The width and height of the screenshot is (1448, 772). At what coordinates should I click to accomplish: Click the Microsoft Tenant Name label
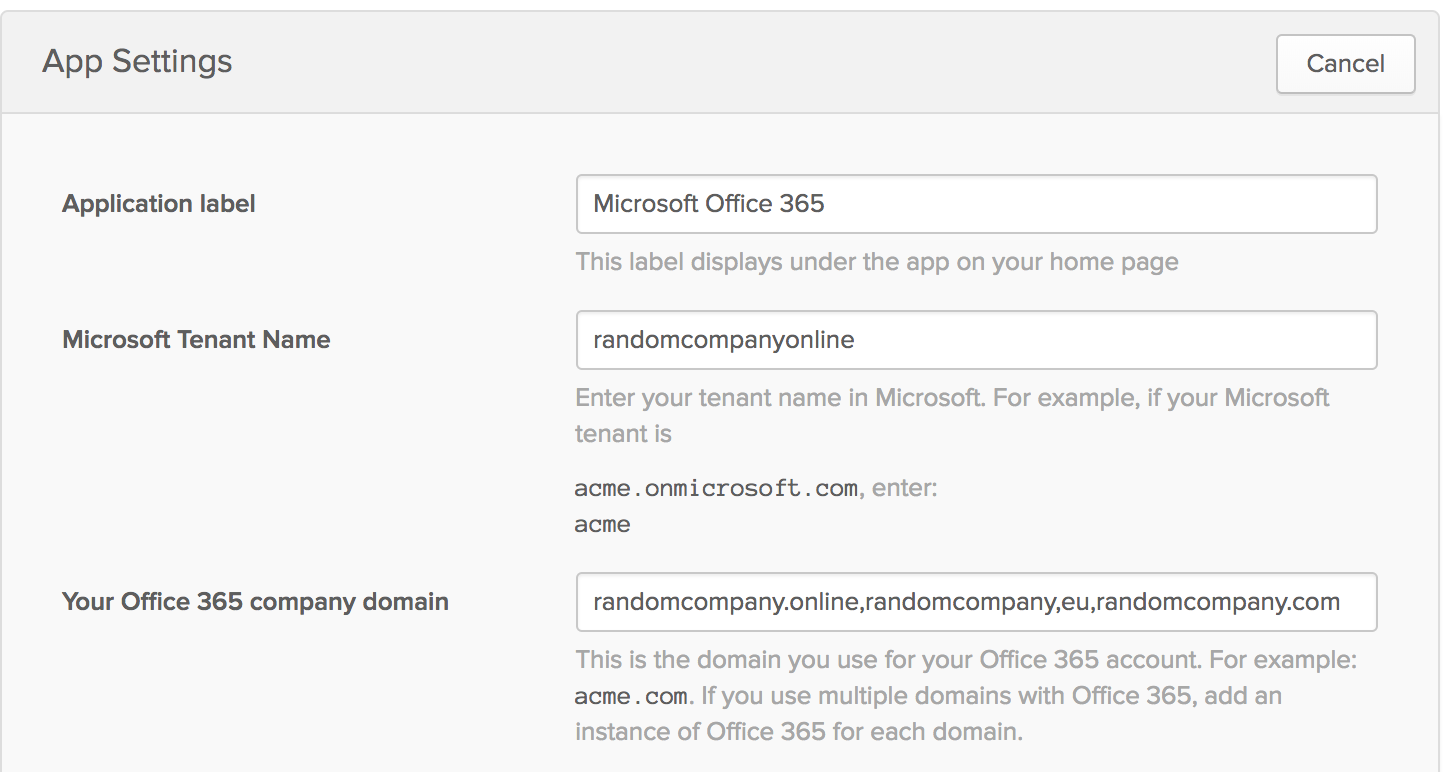(x=196, y=340)
